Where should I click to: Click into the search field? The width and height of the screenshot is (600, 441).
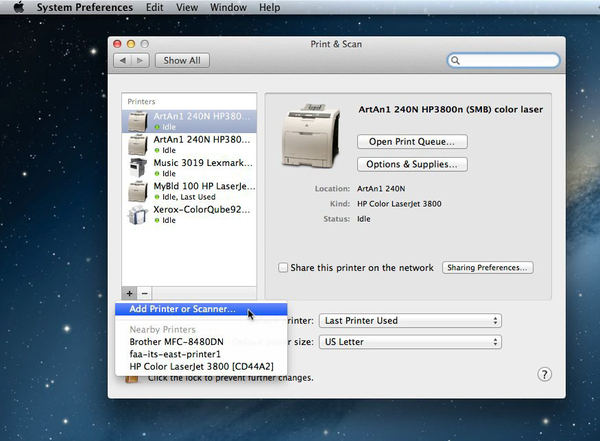(503, 60)
